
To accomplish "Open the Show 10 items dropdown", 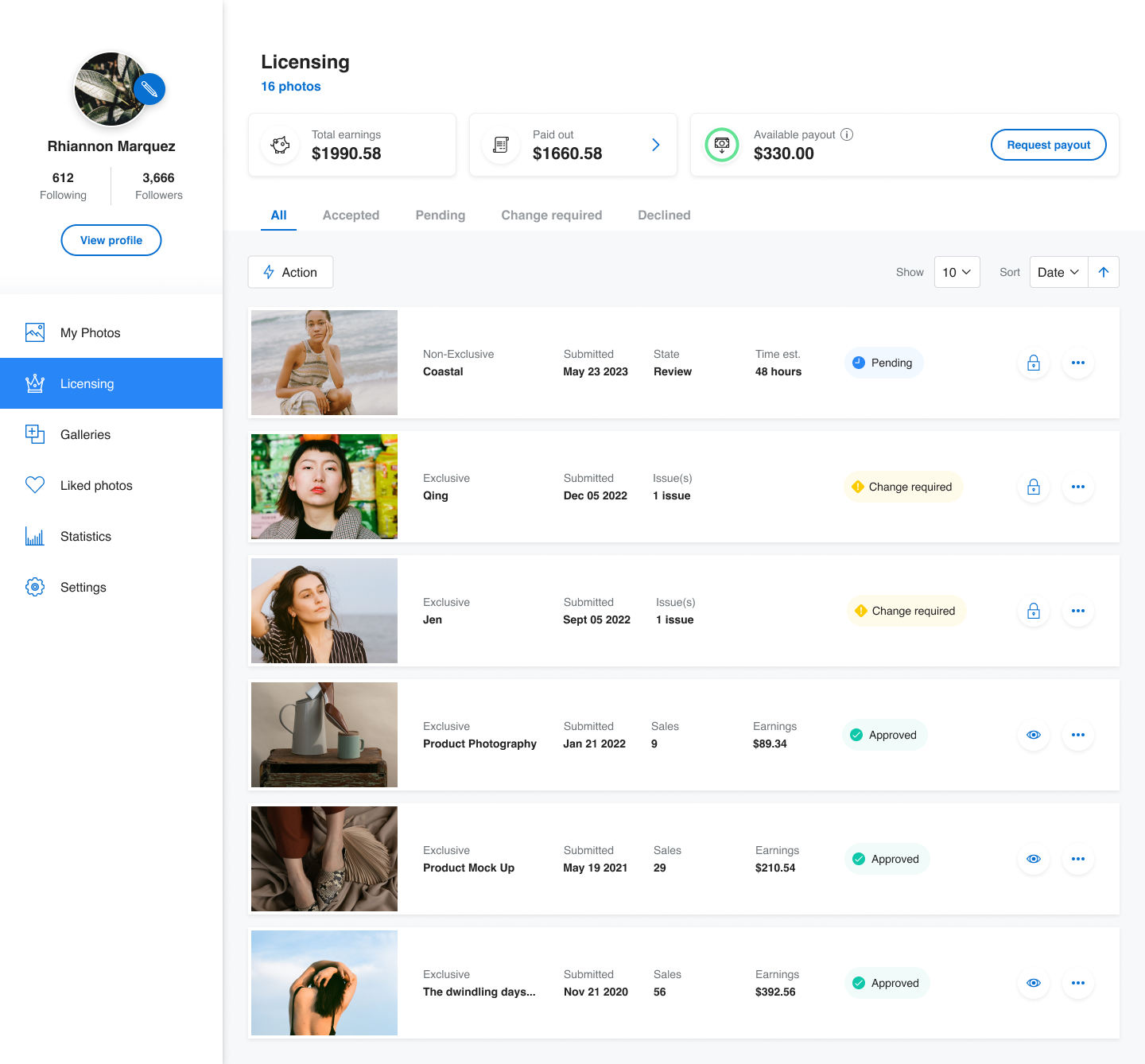I will click(957, 272).
